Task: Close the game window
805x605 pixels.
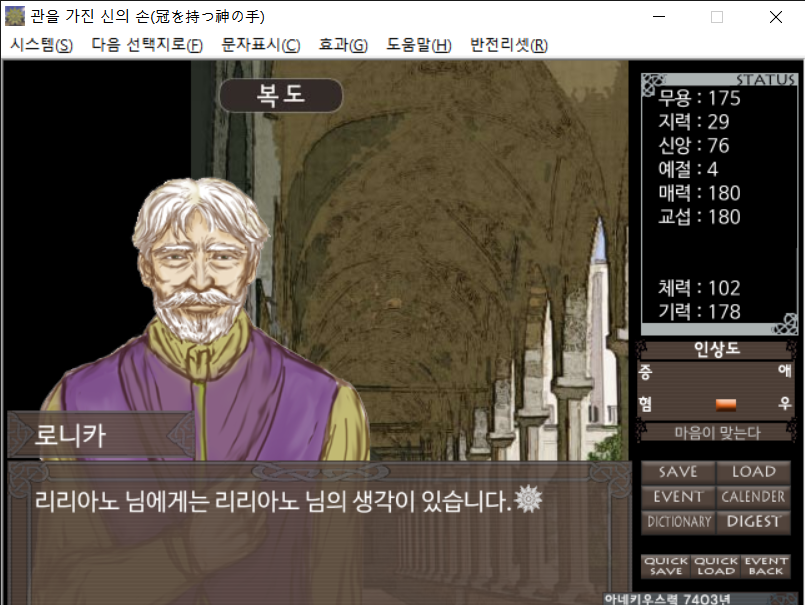Action: point(776,17)
